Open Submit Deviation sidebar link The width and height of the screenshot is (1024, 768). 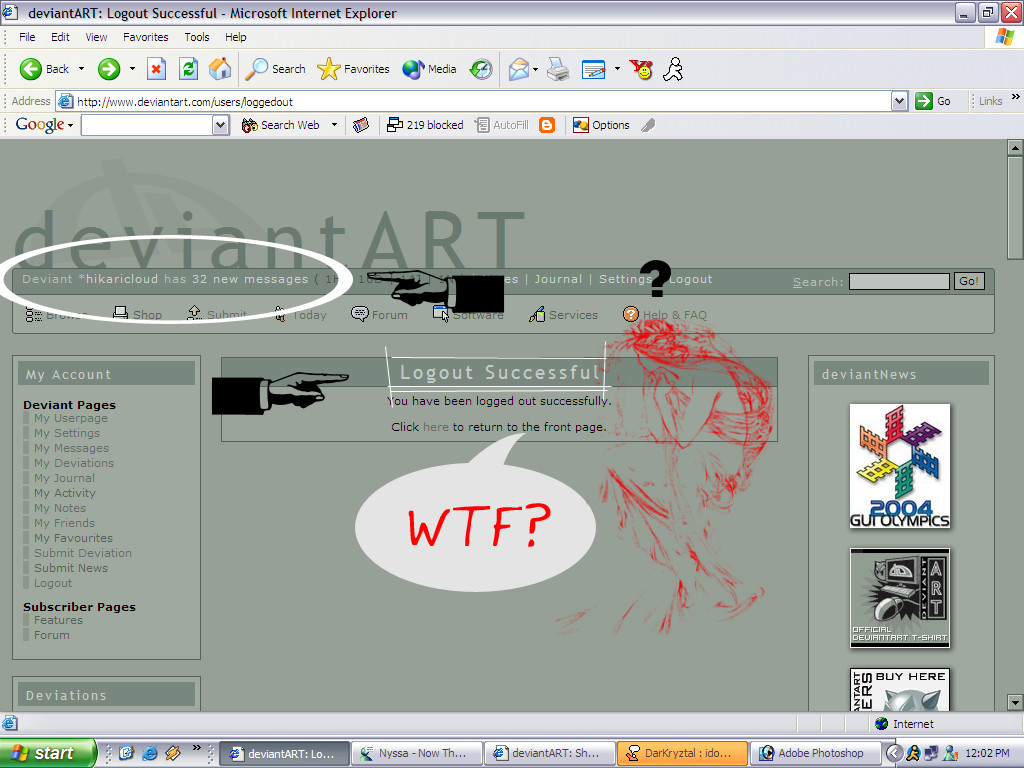(83, 553)
